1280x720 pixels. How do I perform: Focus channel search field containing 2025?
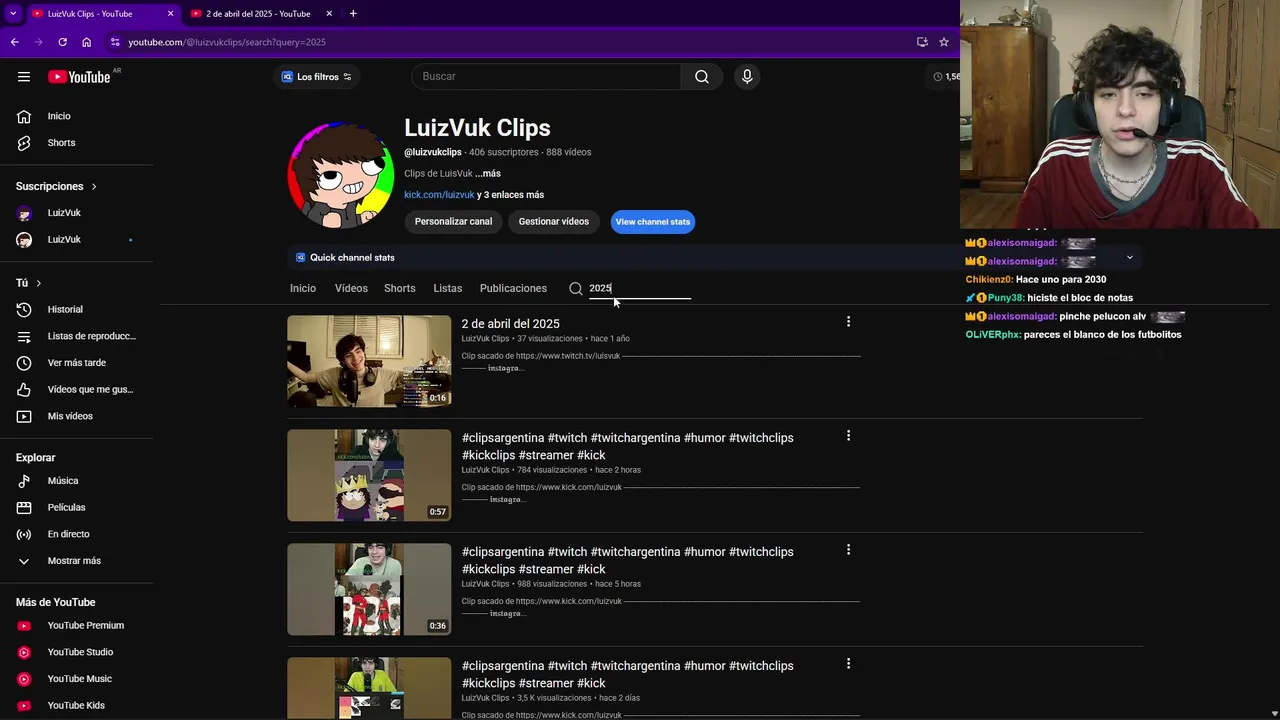640,288
